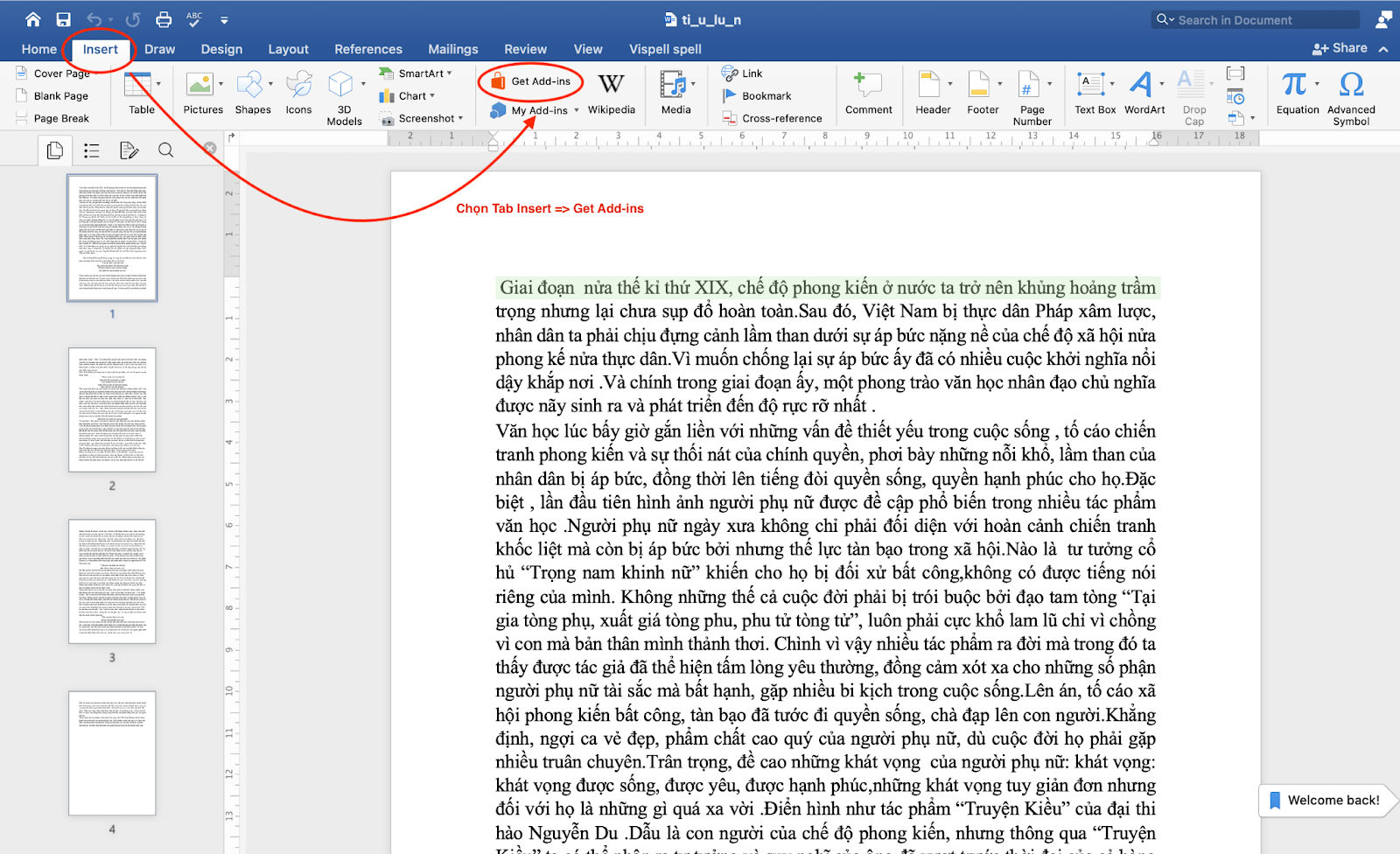This screenshot has height=854, width=1400.
Task: Open Advanced Symbol with omega icon
Action: [1351, 98]
